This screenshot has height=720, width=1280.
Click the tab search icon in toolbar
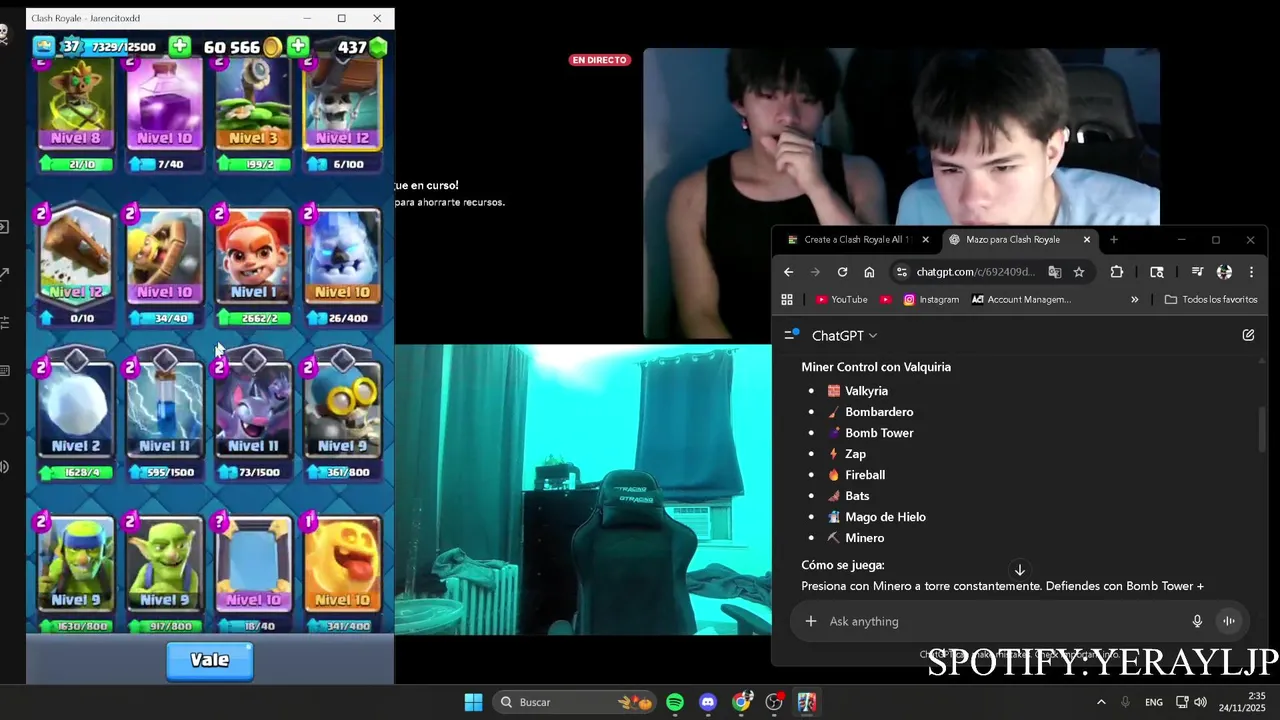(x=1157, y=272)
